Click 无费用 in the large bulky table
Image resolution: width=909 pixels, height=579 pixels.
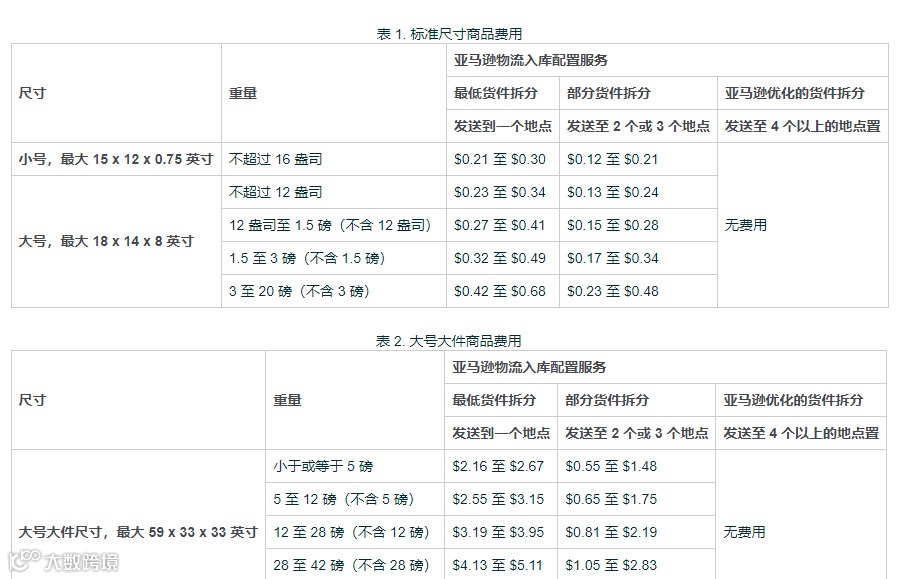[x=744, y=532]
